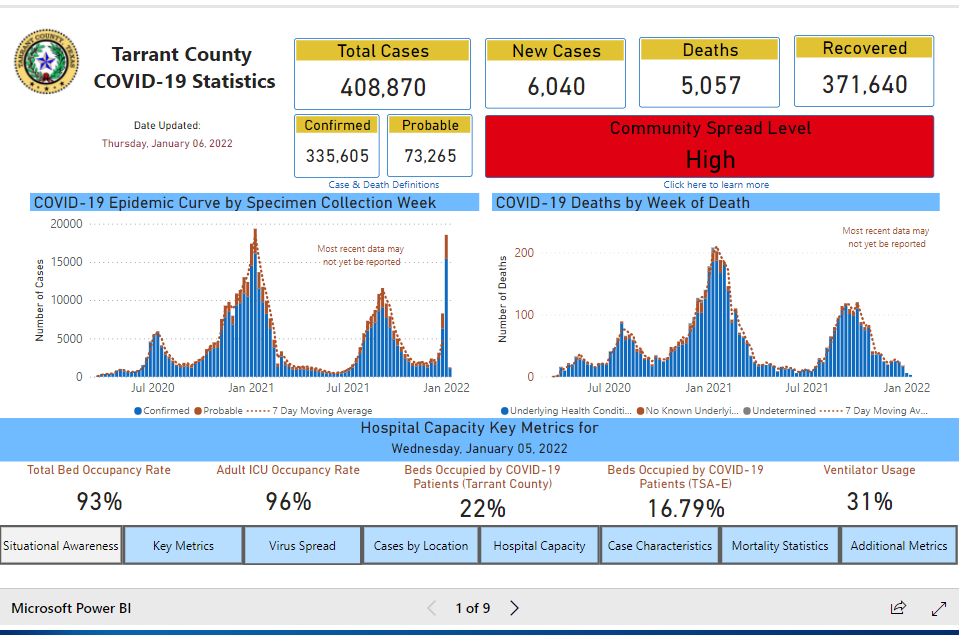
Task: Click the 1 of 9 page indicator
Action: (x=473, y=608)
